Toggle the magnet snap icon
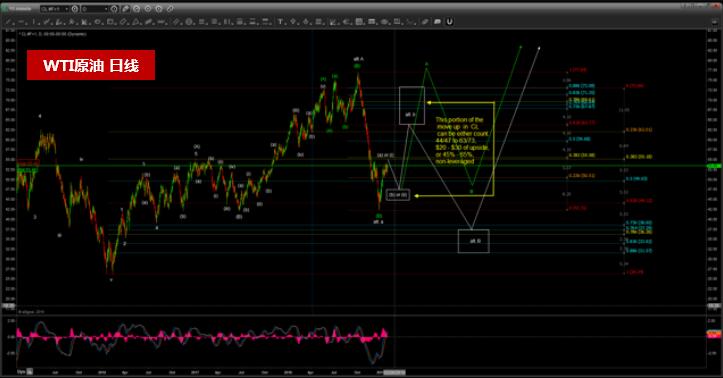Screen dimensions: 723x378 [450, 21]
